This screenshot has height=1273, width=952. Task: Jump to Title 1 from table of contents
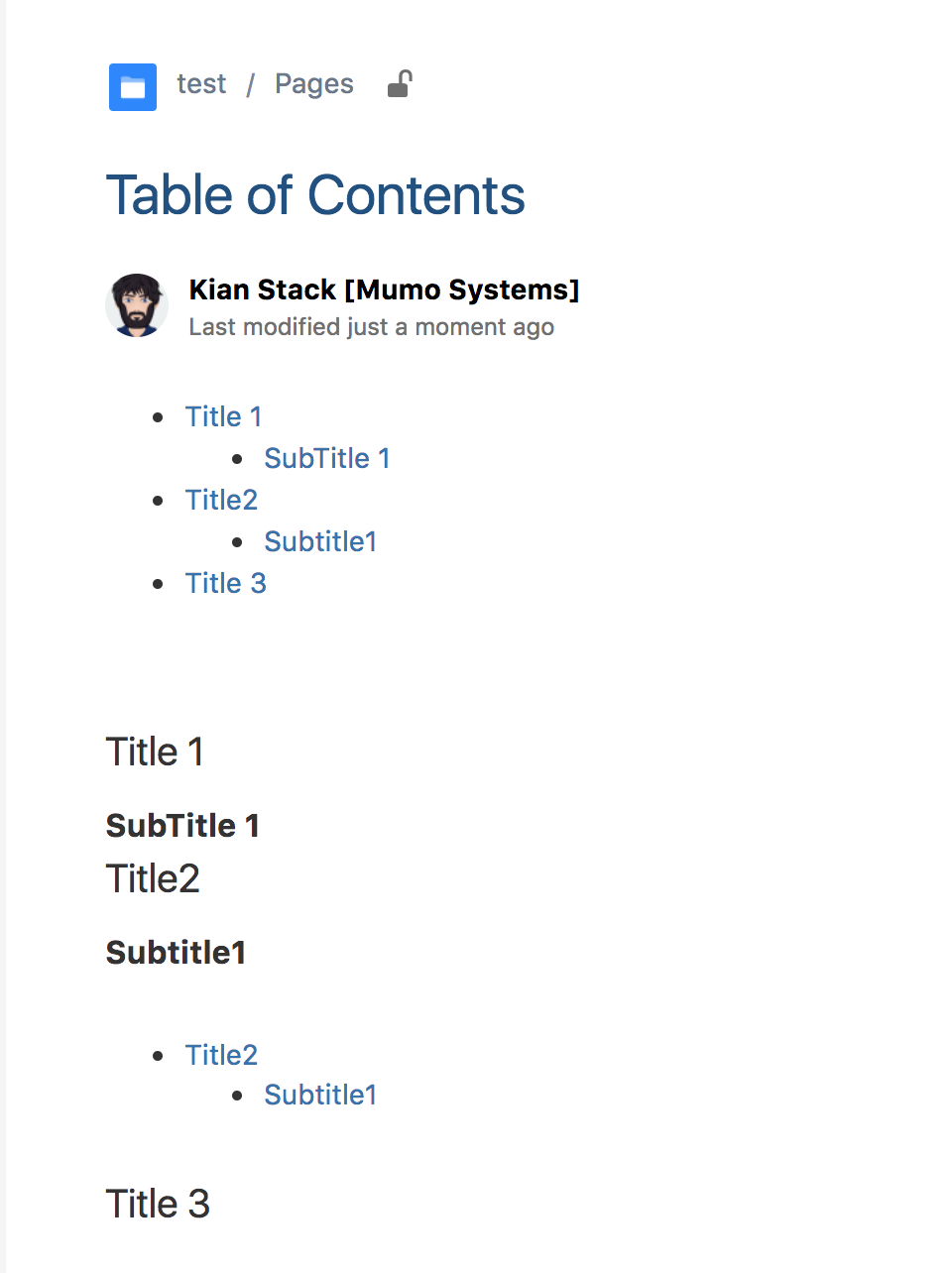(223, 416)
